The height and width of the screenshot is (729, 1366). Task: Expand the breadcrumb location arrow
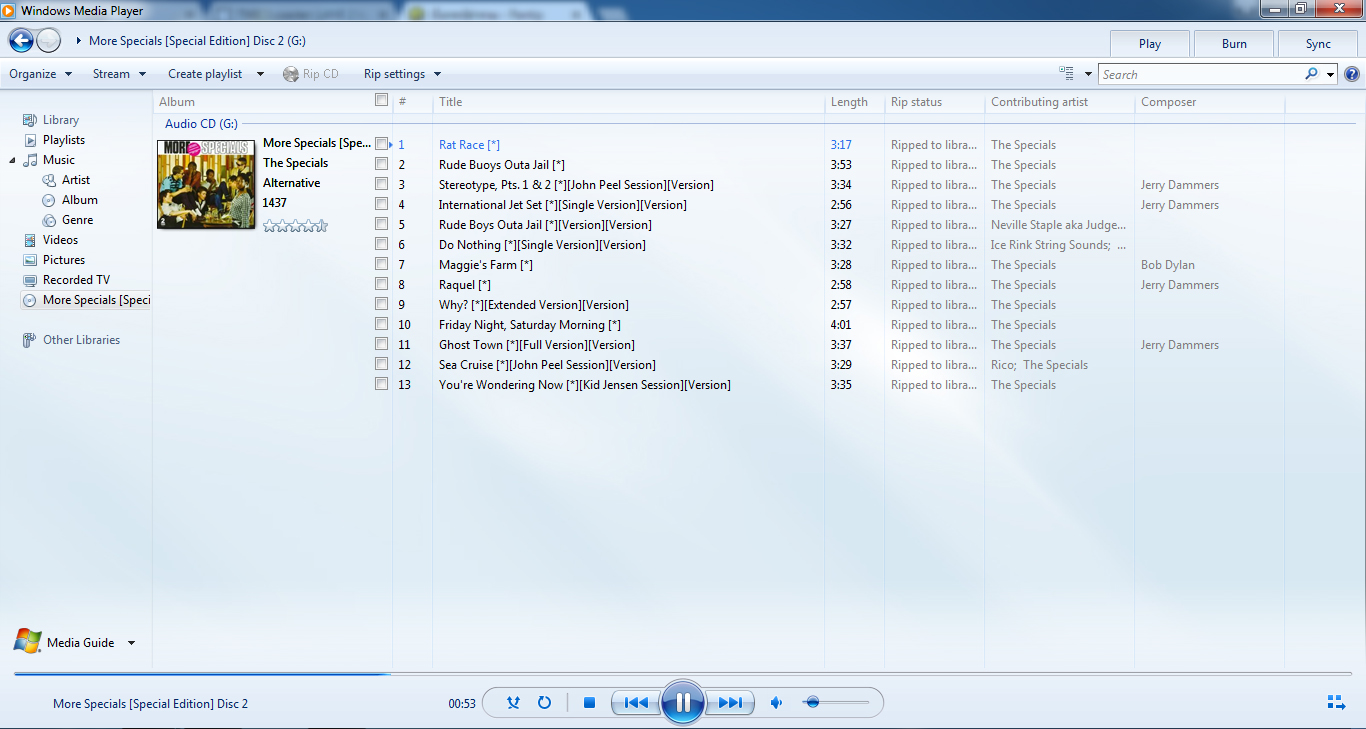point(79,41)
